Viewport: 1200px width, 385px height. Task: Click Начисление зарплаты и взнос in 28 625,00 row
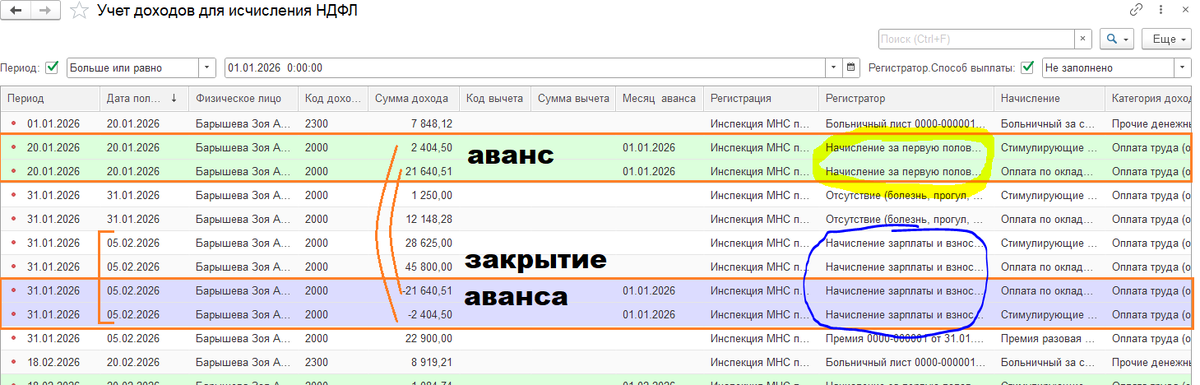pos(906,243)
